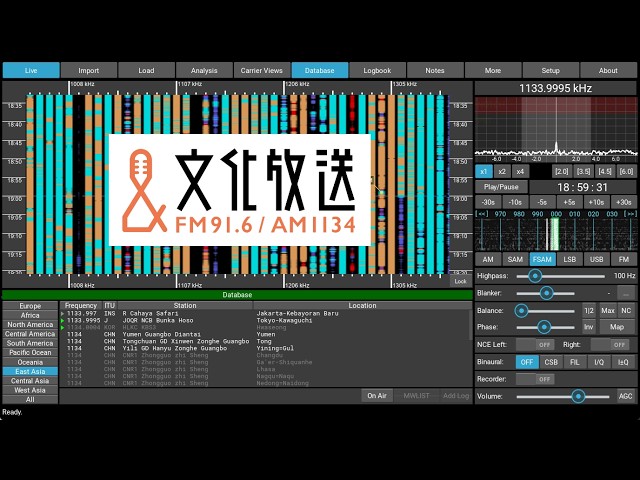Select AM demodulation mode
Screen dimensions: 640x480
pos(488,259)
